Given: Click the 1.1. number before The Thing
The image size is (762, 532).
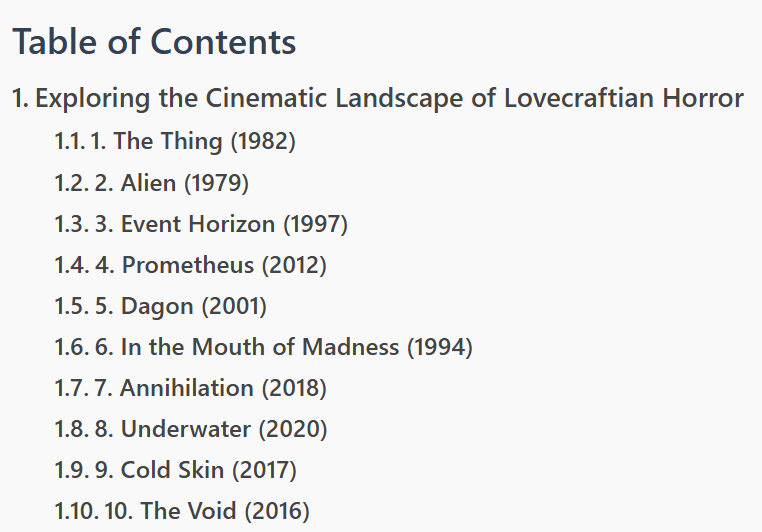Looking at the screenshot, I should point(70,141).
